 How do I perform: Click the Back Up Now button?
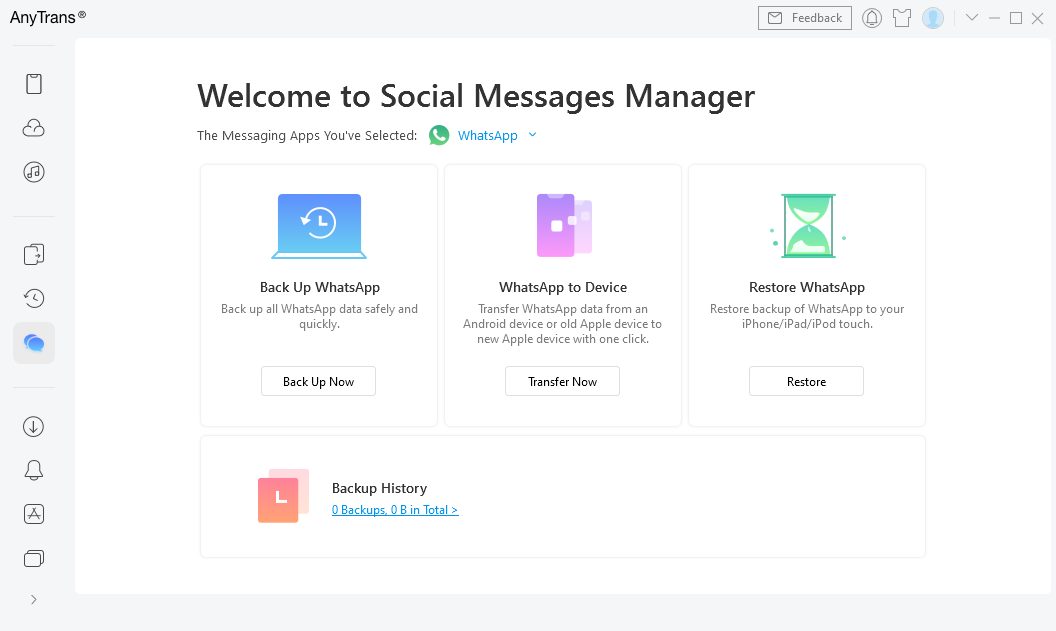click(318, 381)
